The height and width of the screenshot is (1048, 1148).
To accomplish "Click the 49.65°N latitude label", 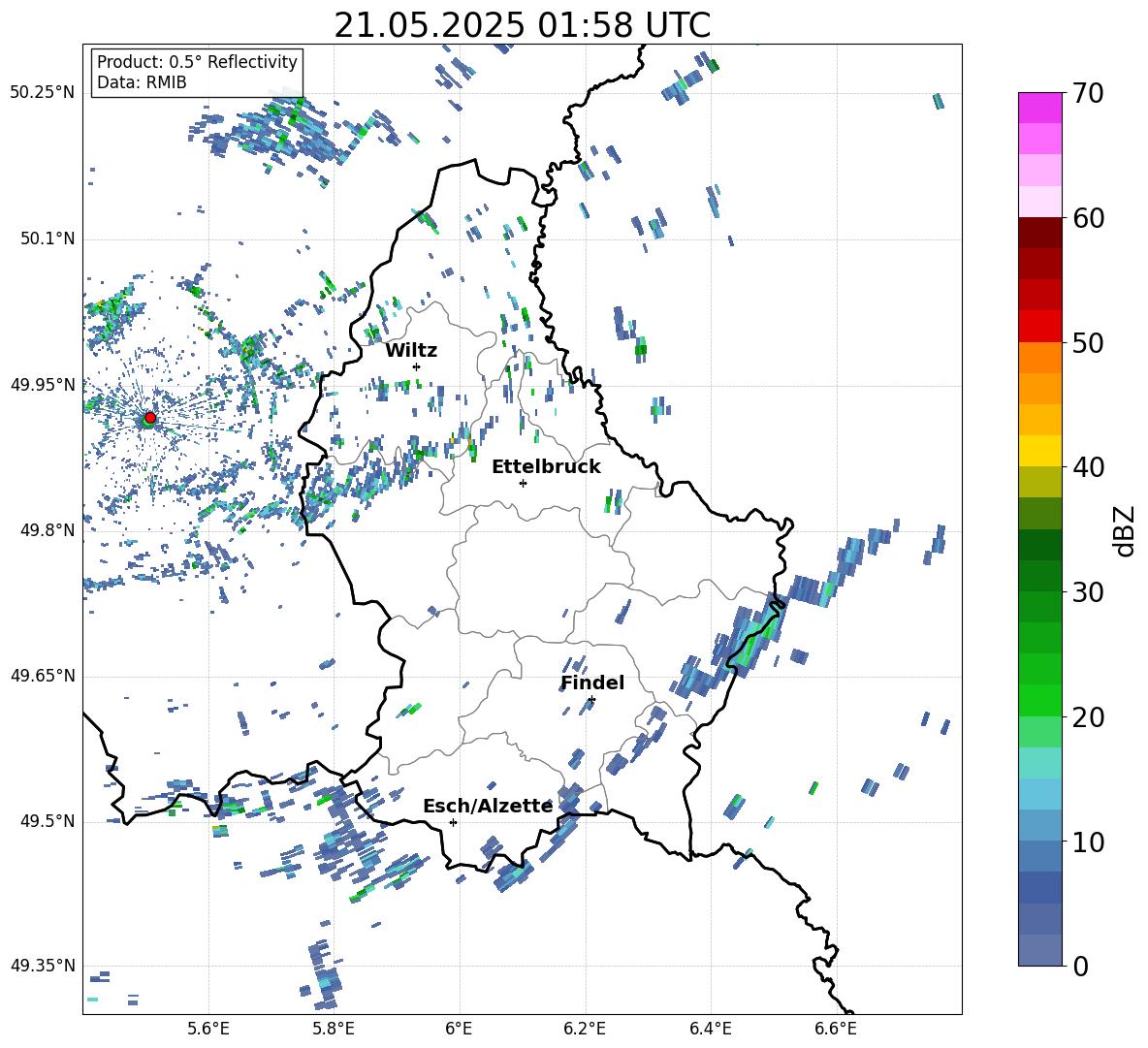I will [x=43, y=676].
